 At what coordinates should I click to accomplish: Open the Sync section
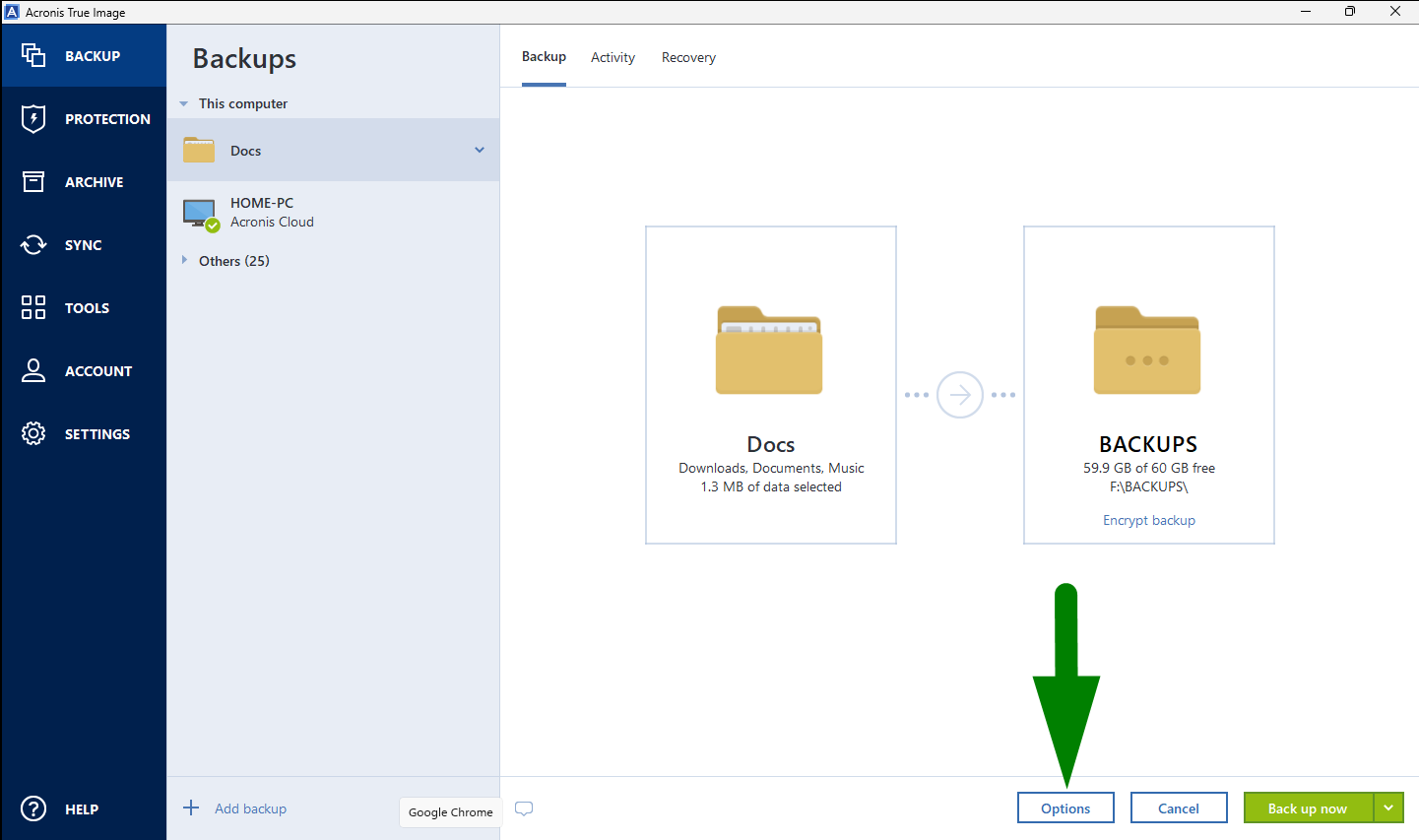[x=84, y=245]
